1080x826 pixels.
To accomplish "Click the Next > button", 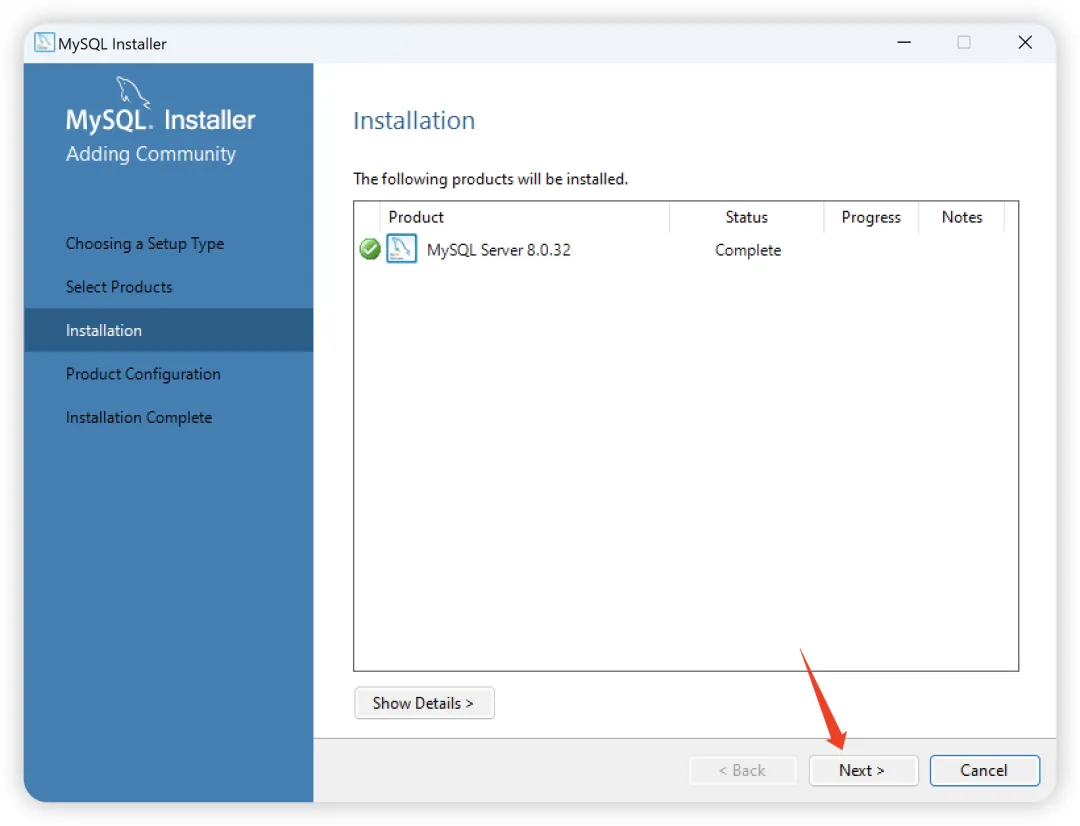I will click(863, 770).
